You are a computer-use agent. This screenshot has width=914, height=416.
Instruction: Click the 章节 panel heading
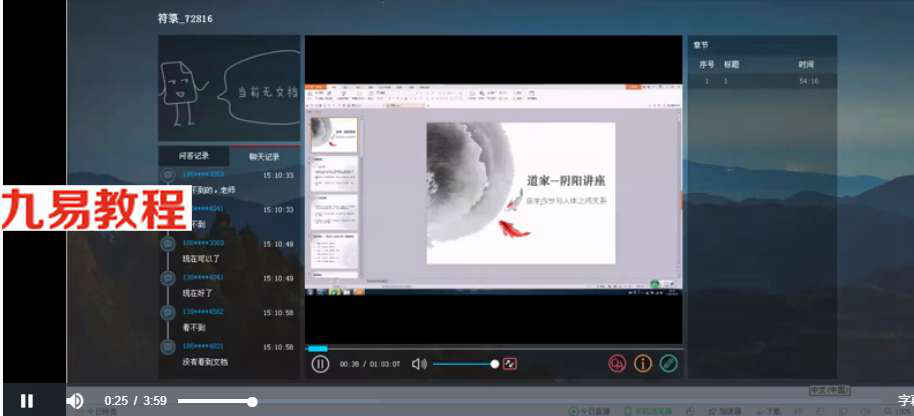pyautogui.click(x=701, y=45)
